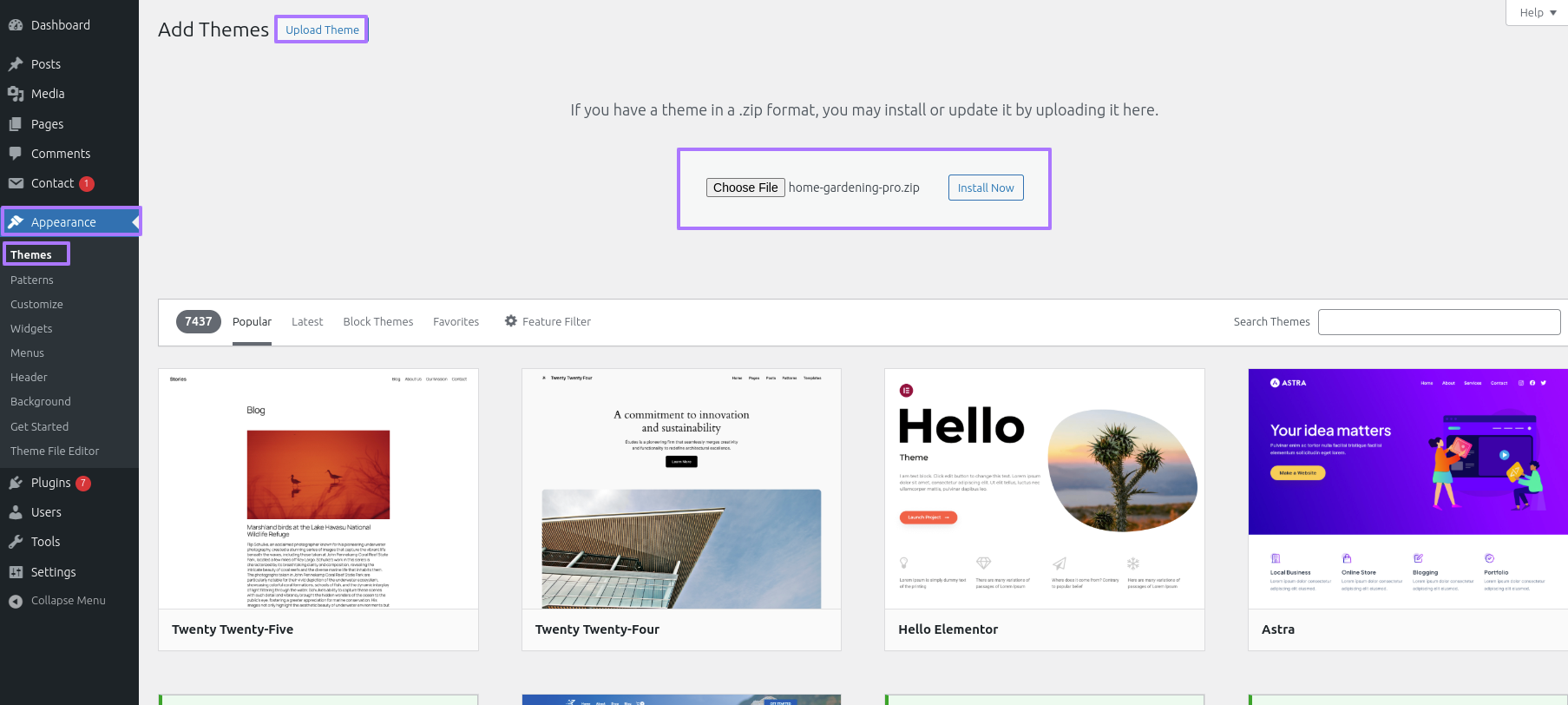Click the Twenty Twenty-Four theme name
The height and width of the screenshot is (705, 1568).
pyautogui.click(x=597, y=629)
